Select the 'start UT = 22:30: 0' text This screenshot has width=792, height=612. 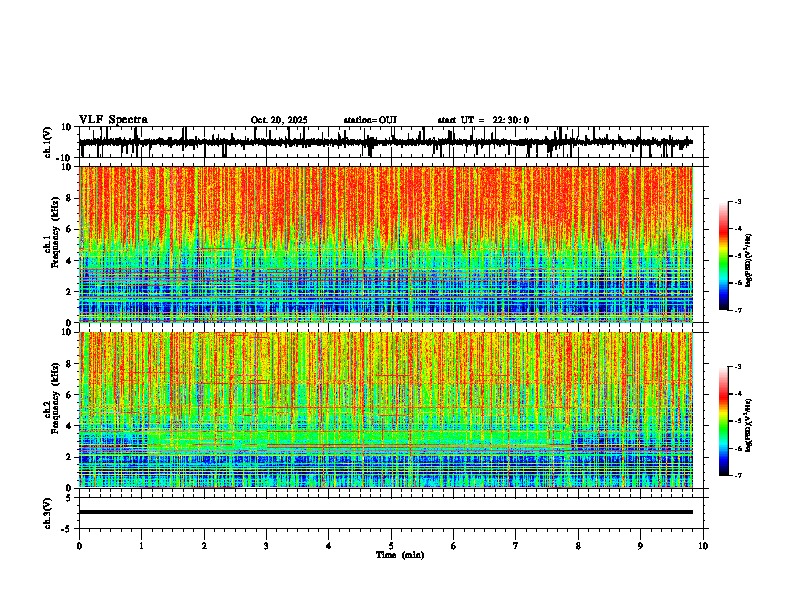(483, 120)
